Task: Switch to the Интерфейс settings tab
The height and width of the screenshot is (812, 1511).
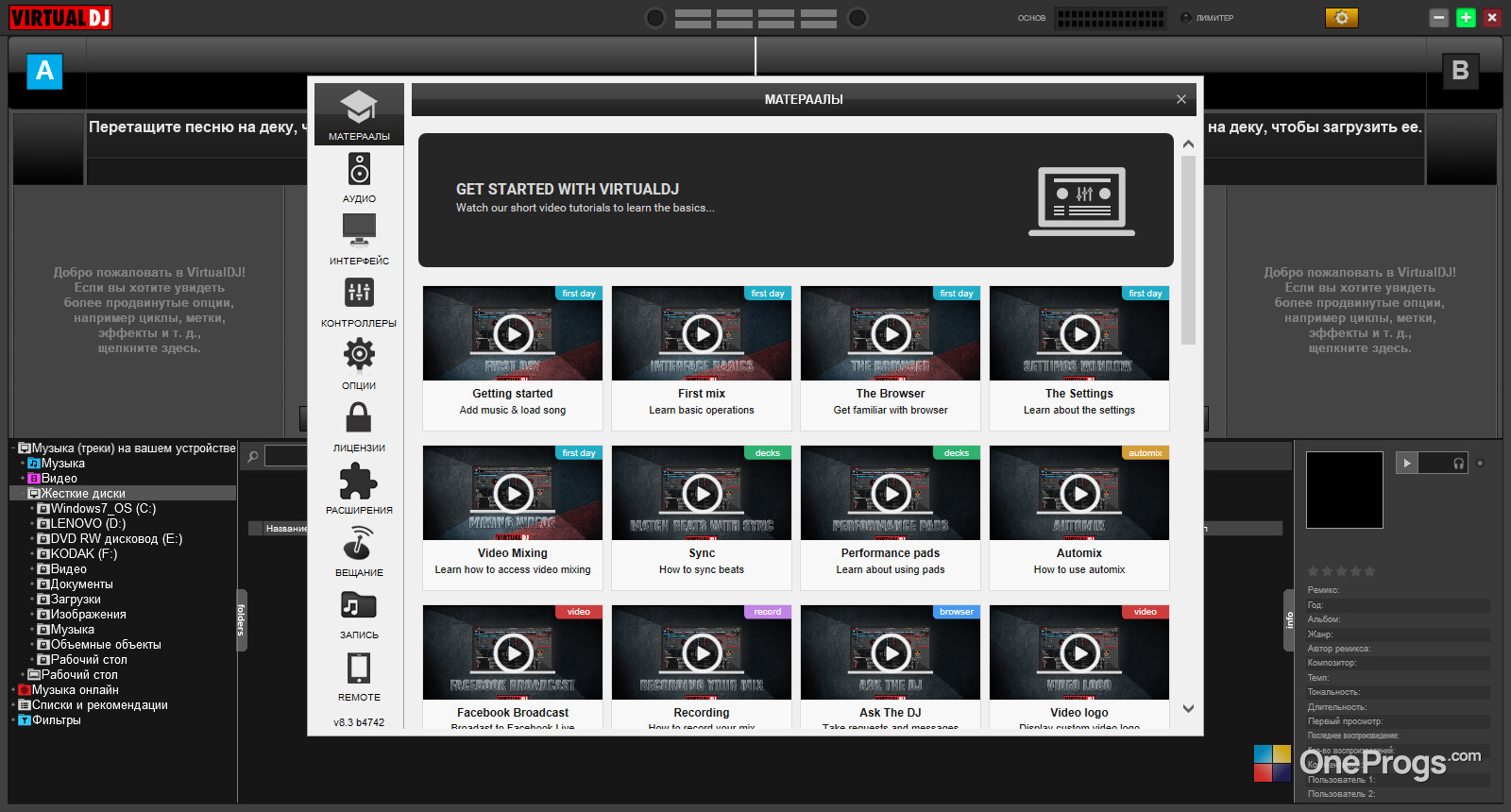Action: (x=359, y=240)
